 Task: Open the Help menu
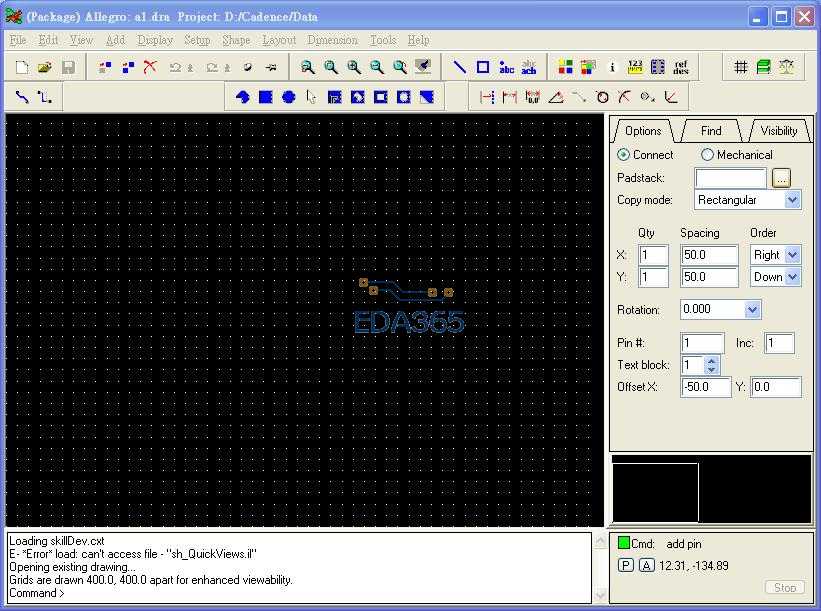click(x=418, y=40)
